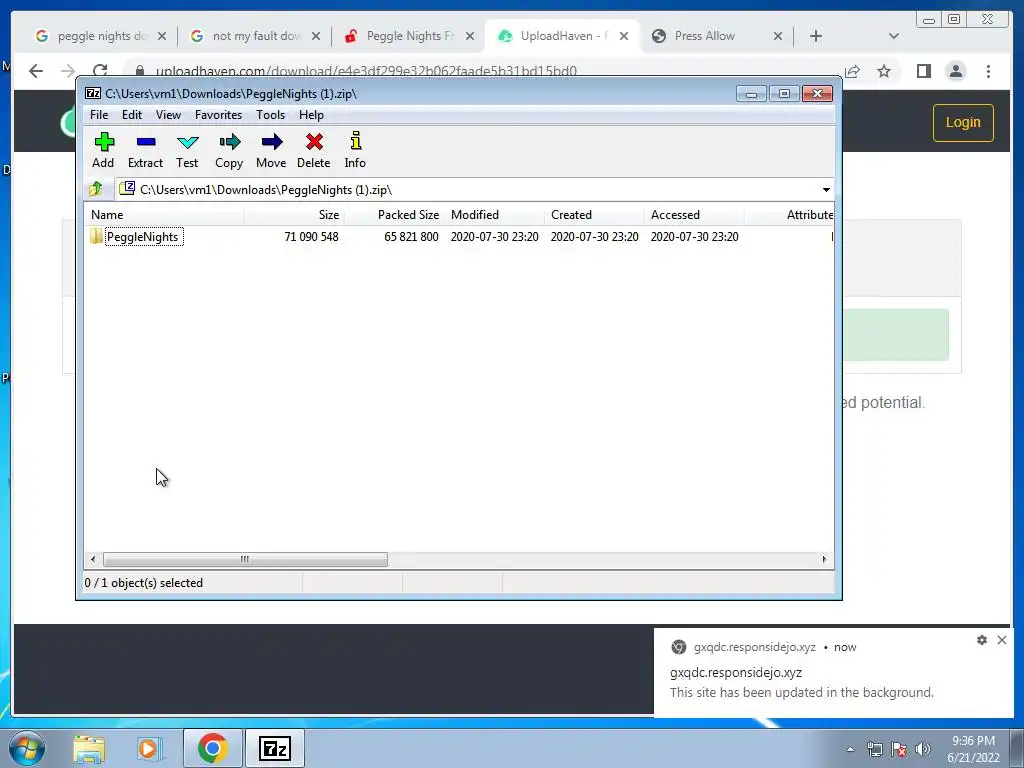Open Windows Media Player from the taskbar

[x=148, y=748]
